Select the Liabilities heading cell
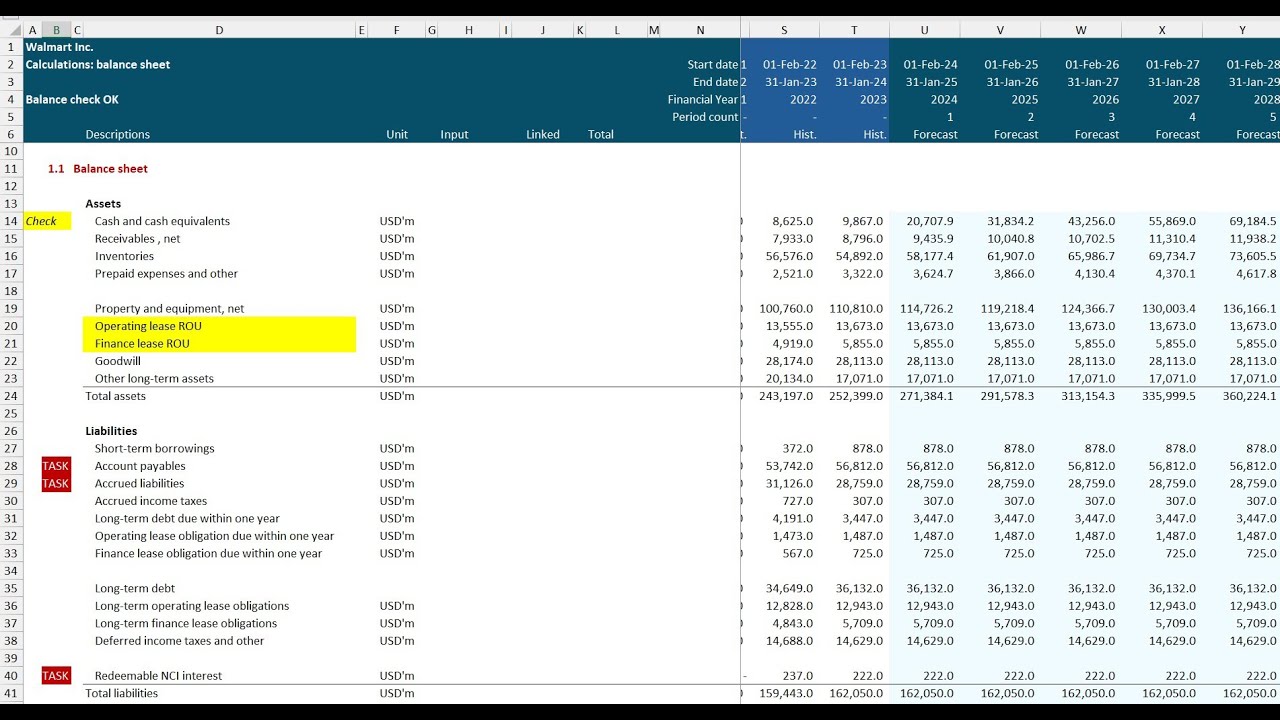 (x=111, y=431)
